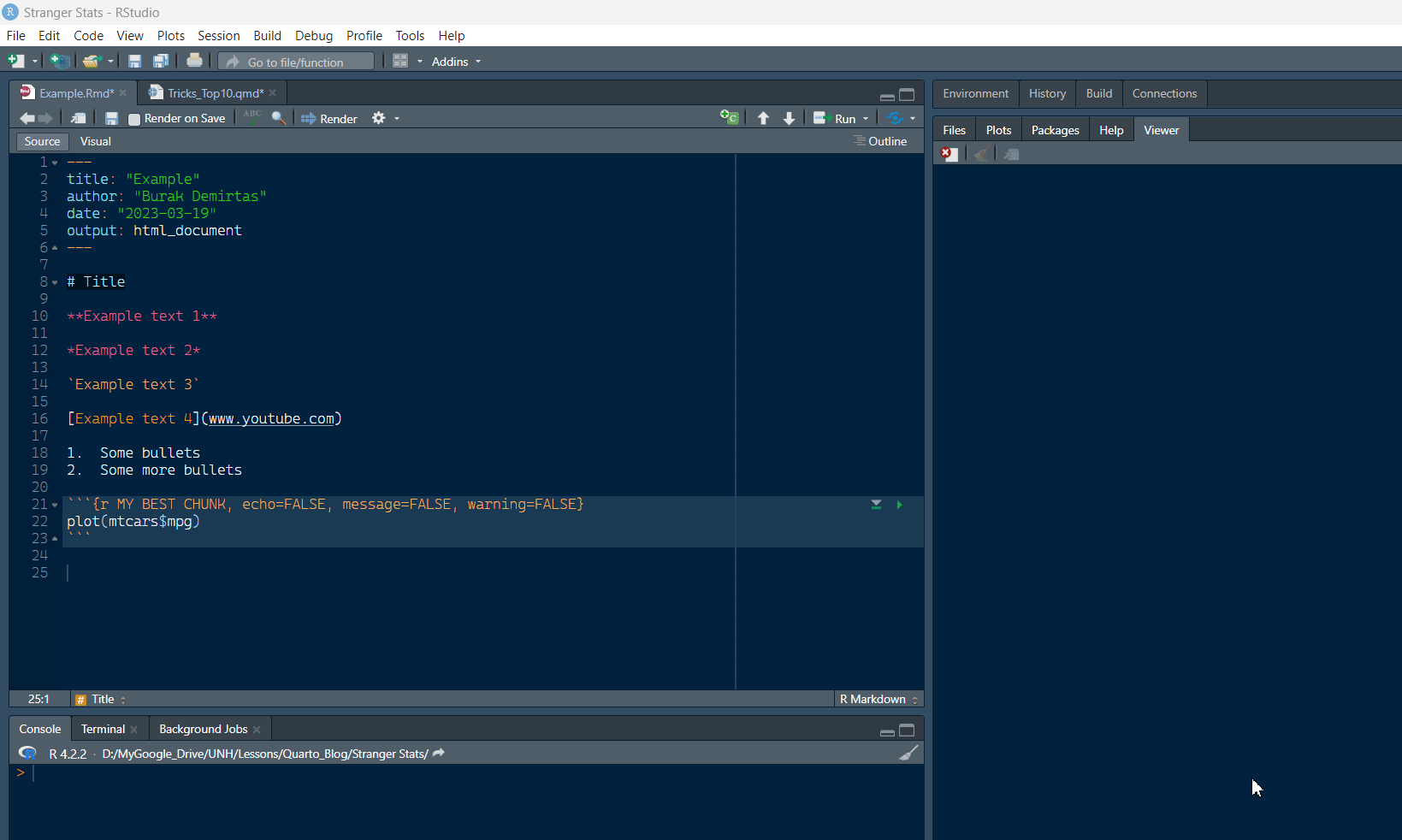Insert a new code chunk
Image resolution: width=1402 pixels, height=840 pixels.
(x=729, y=117)
